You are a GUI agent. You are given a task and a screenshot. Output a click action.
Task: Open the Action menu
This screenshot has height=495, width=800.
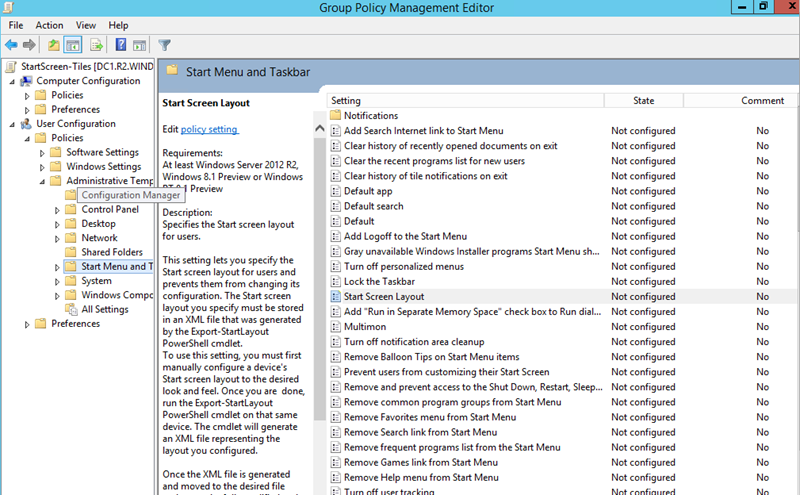pyautogui.click(x=49, y=25)
